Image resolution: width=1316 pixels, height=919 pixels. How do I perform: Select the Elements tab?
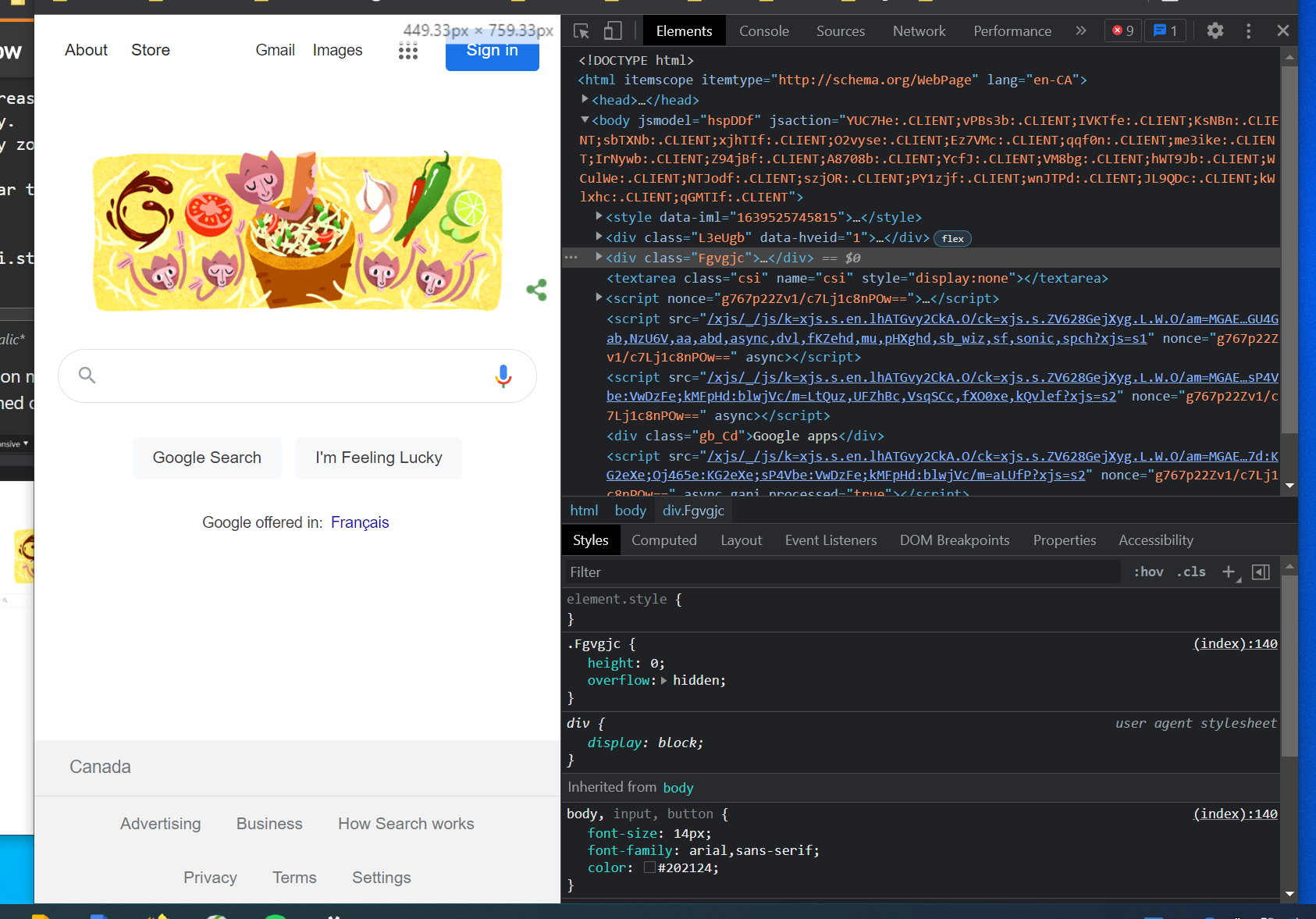point(685,31)
